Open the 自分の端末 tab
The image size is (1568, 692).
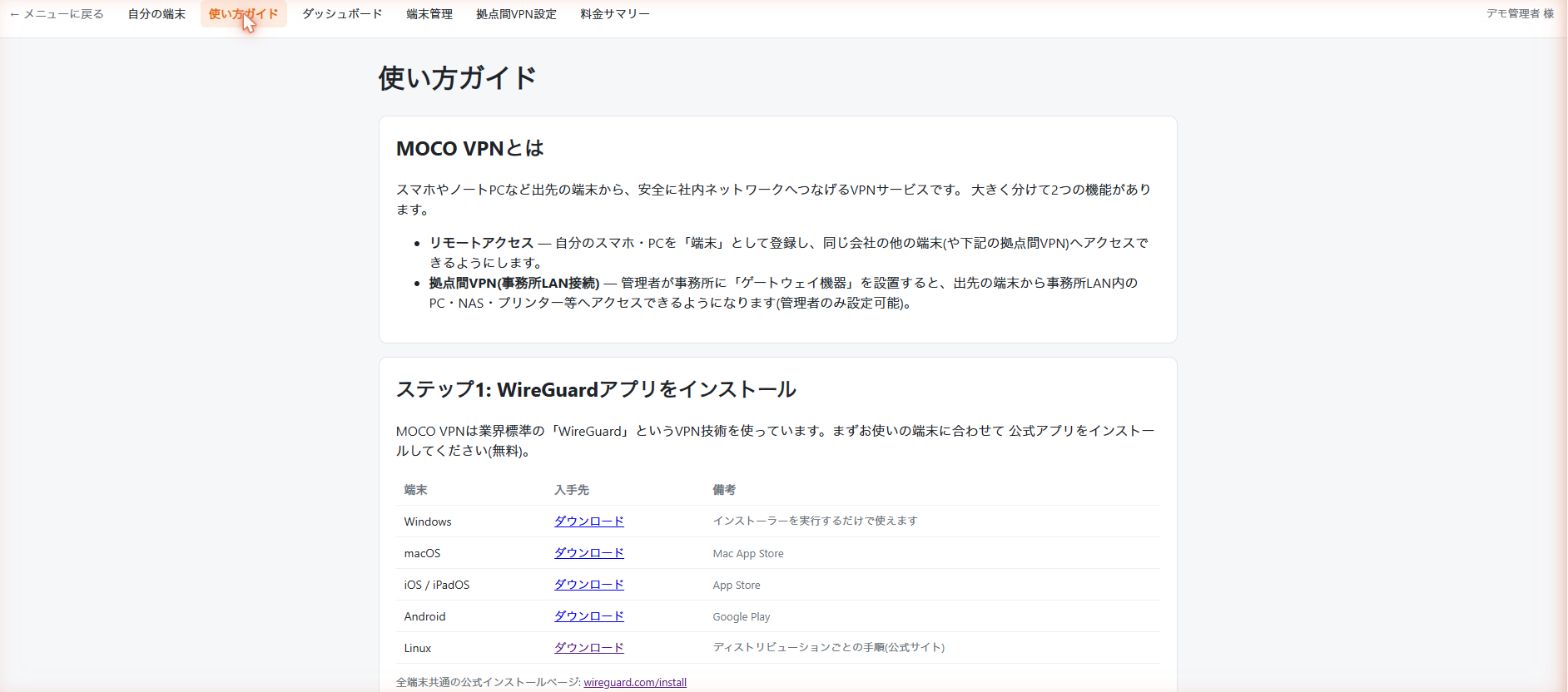coord(156,14)
